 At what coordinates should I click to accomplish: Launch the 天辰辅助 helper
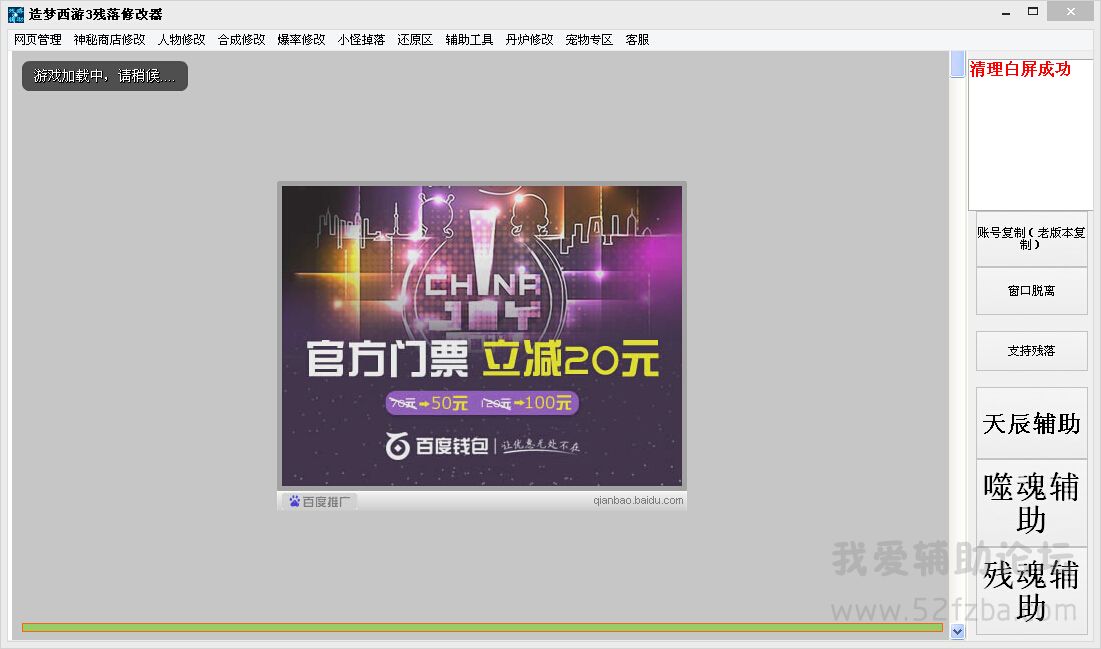1031,424
